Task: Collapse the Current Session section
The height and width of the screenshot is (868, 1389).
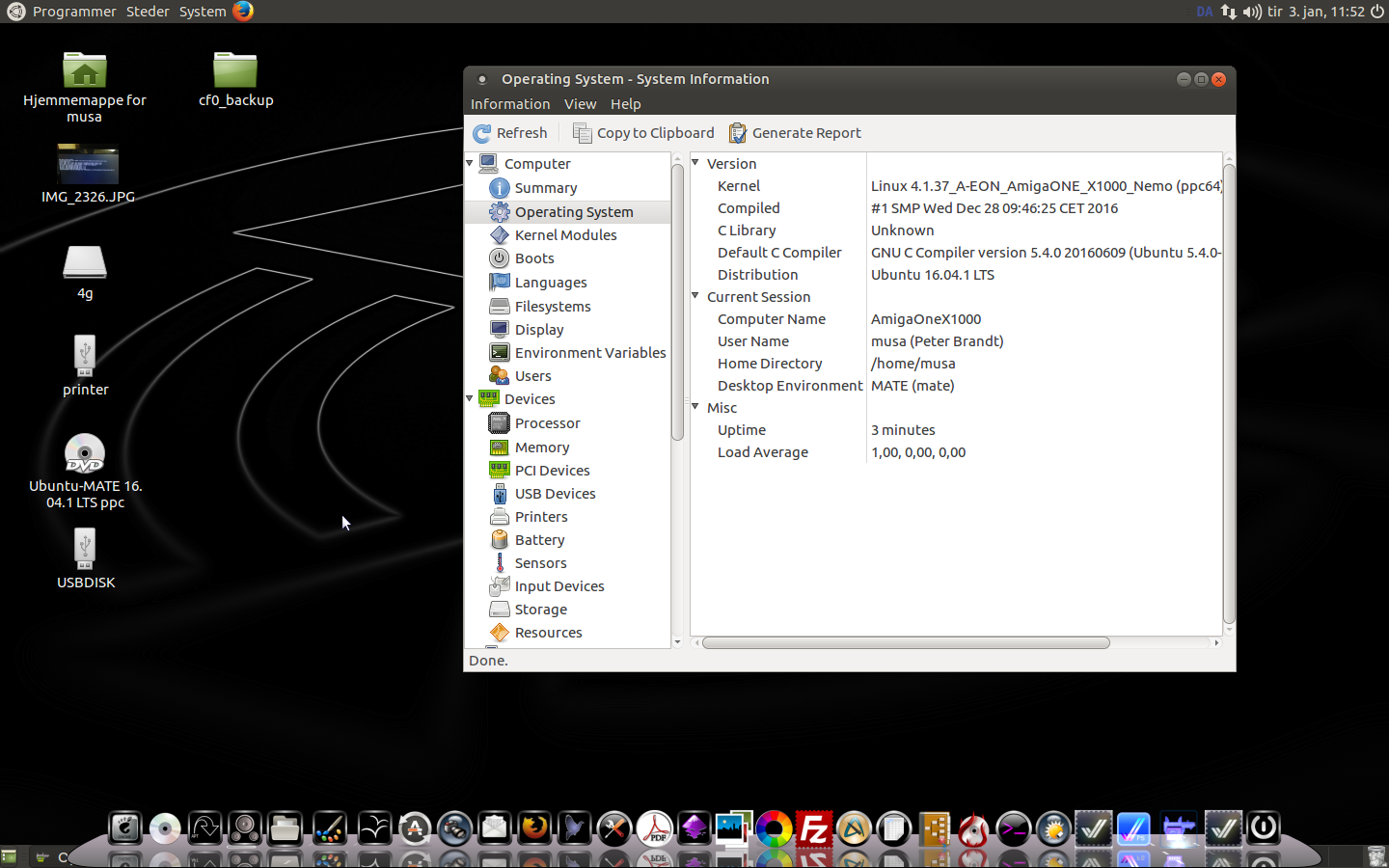Action: click(695, 296)
